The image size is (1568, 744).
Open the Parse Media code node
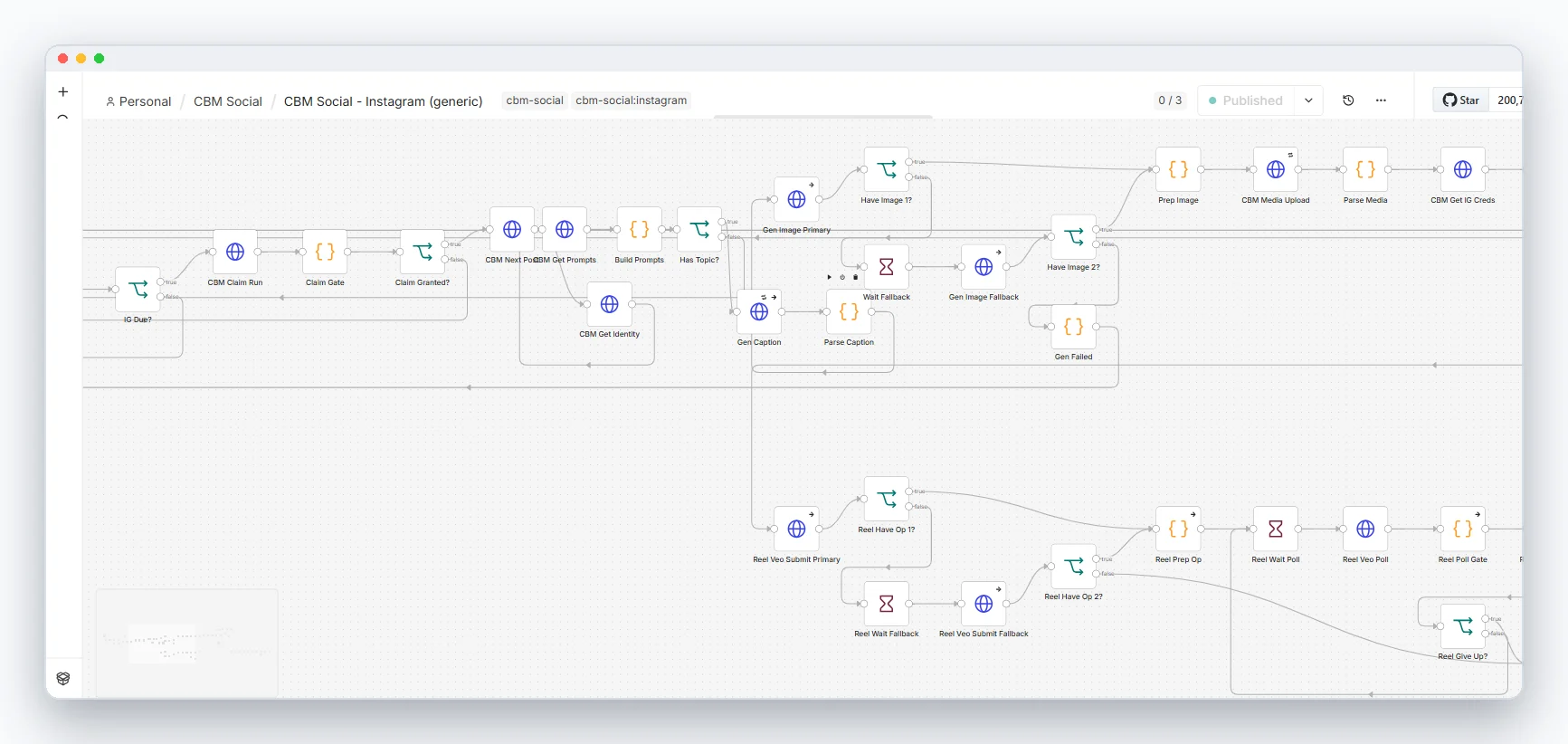pos(1365,170)
